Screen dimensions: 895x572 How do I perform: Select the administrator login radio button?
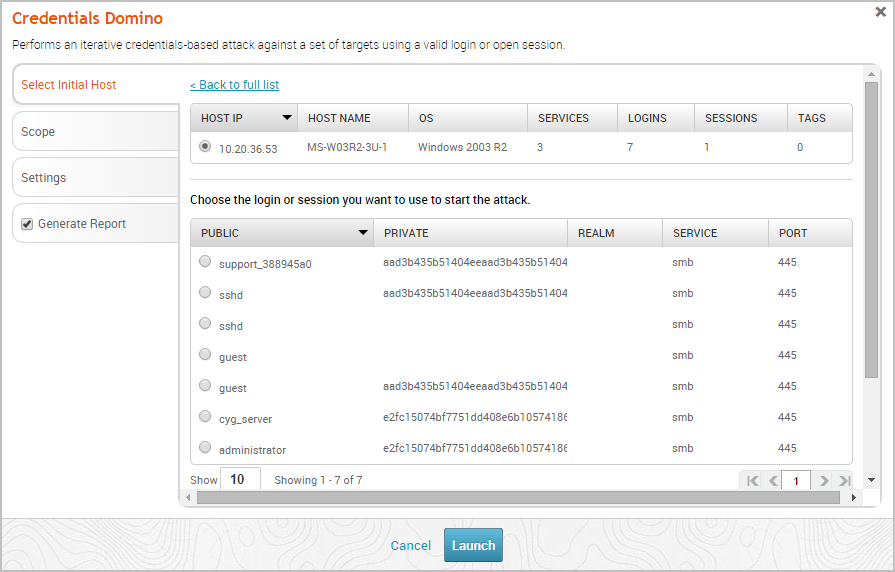tap(205, 448)
